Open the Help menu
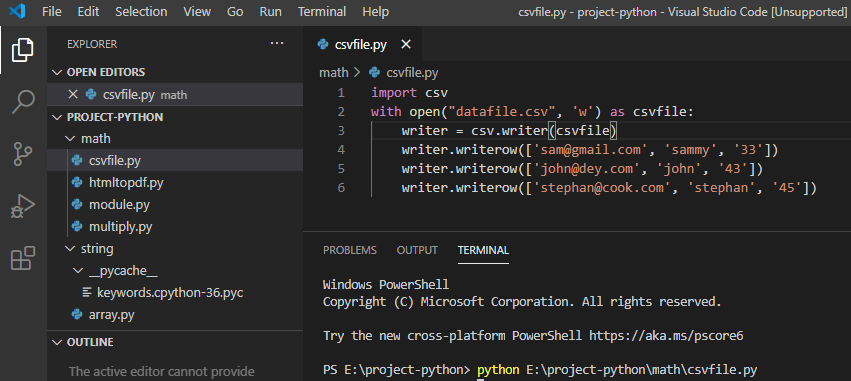The image size is (851, 381). point(376,11)
